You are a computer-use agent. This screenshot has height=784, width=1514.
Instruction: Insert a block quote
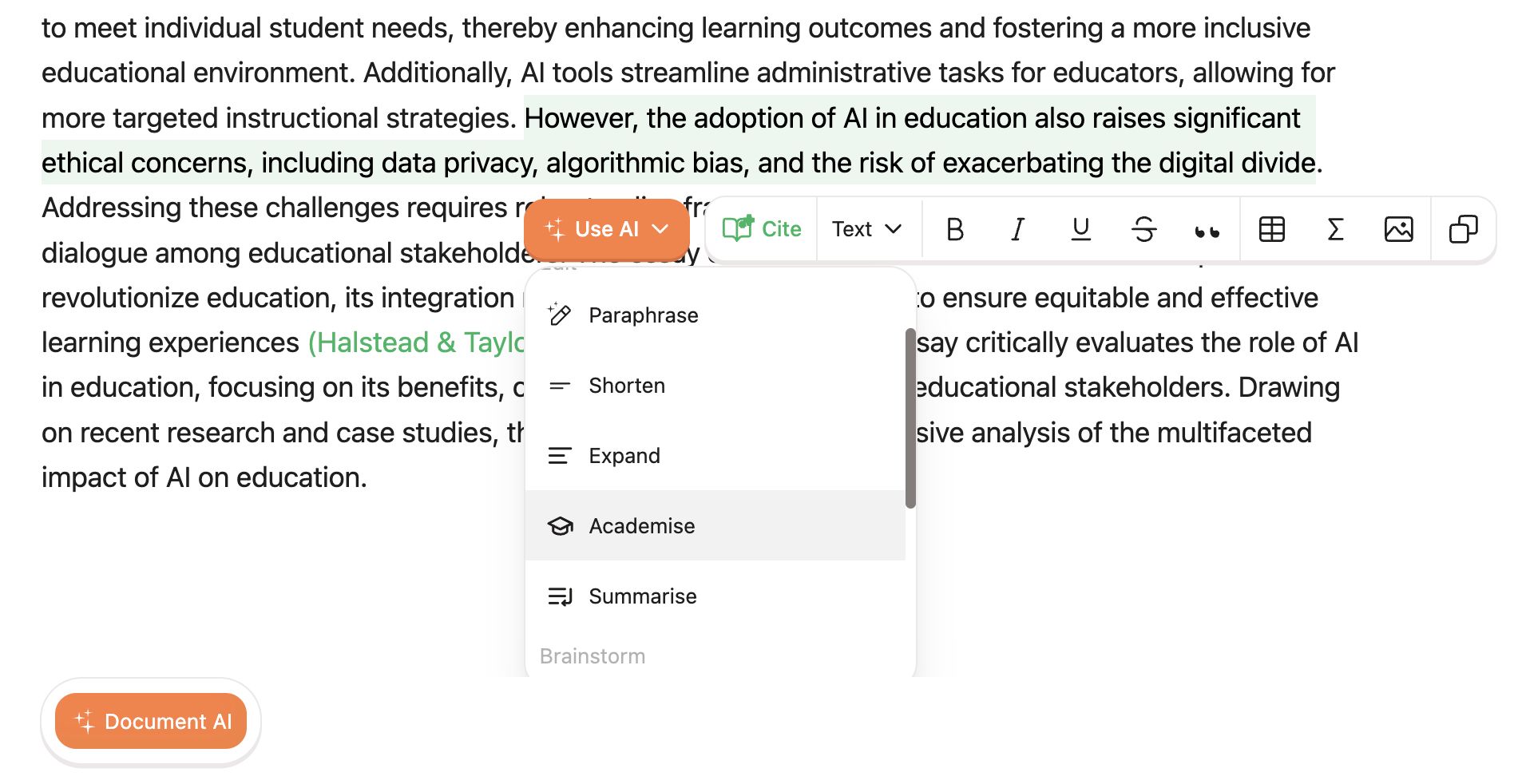[1207, 231]
